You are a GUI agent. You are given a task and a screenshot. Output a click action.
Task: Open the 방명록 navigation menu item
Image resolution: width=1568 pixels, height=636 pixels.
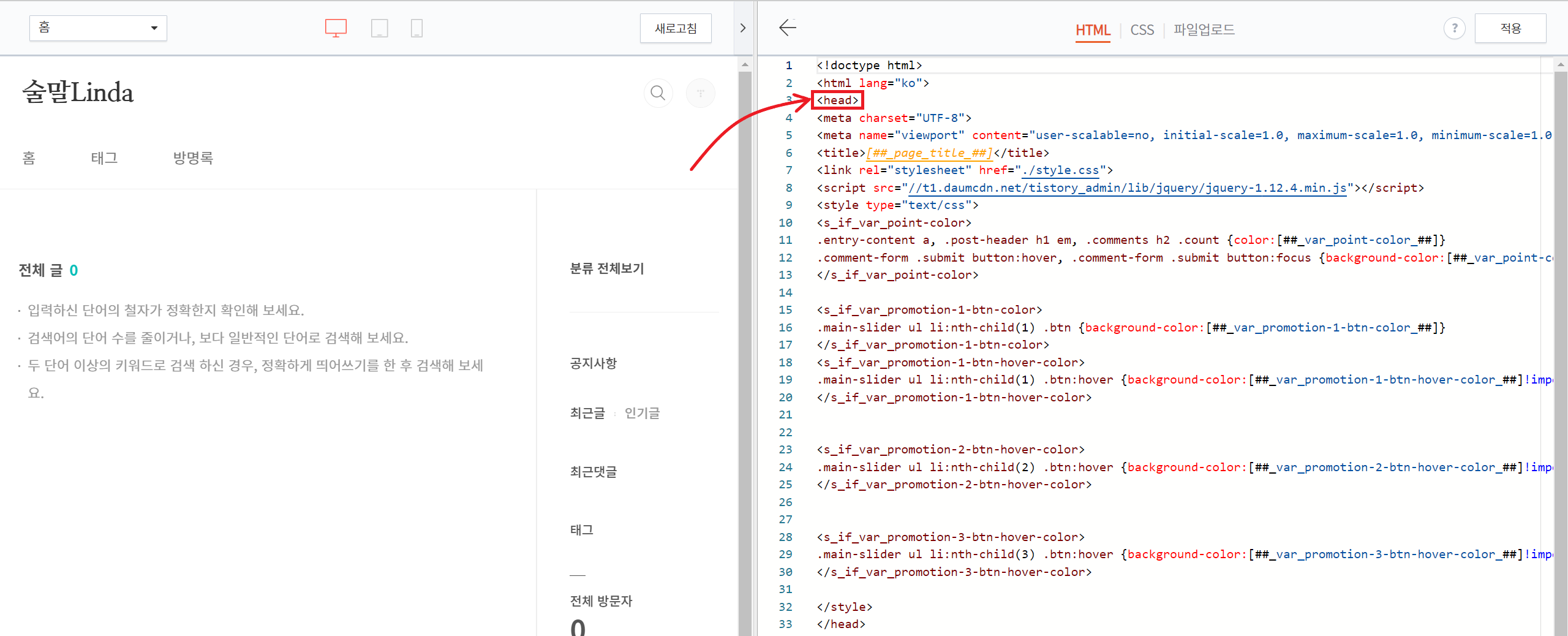(193, 158)
